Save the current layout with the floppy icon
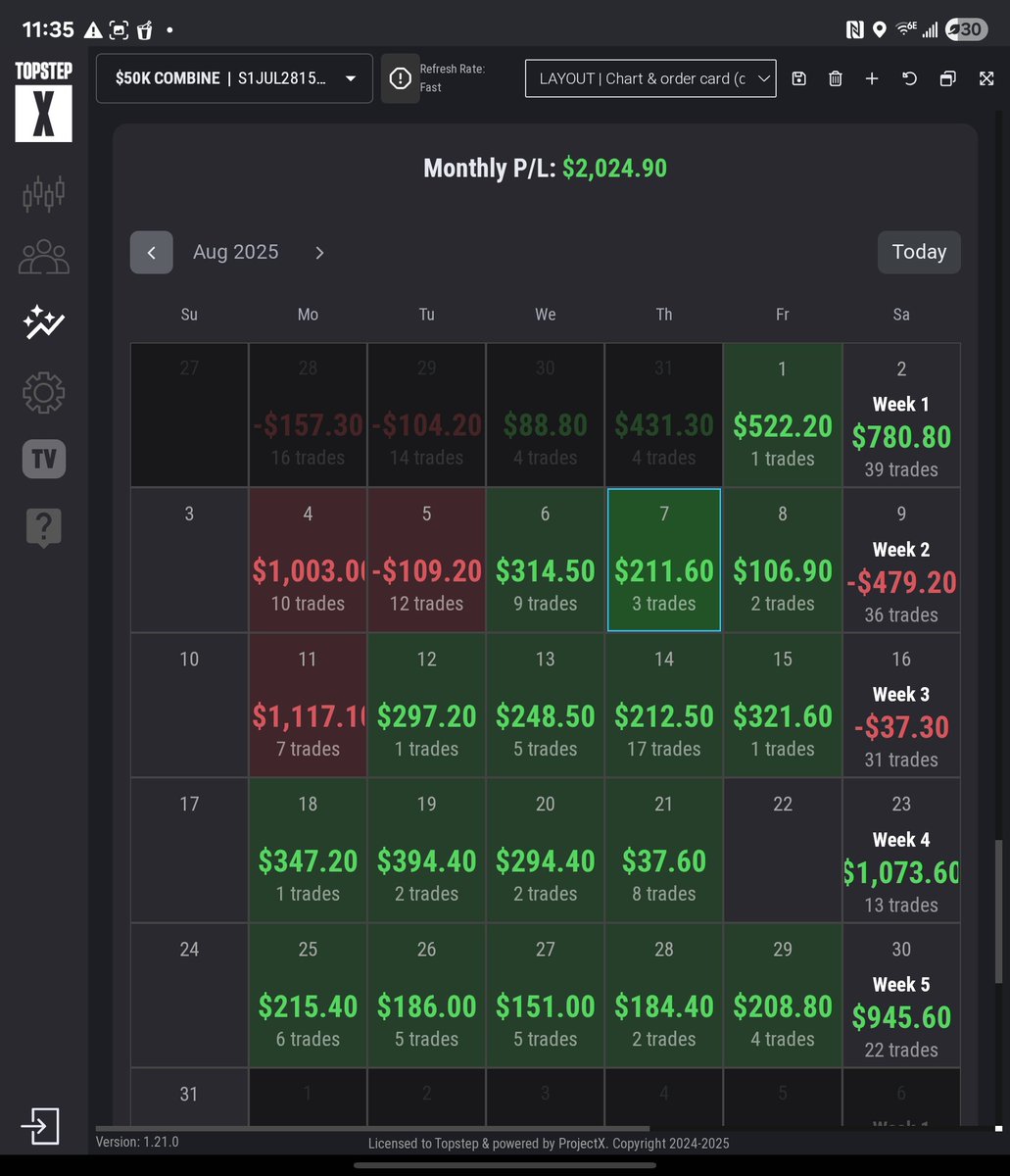This screenshot has width=1010, height=1176. 798,78
